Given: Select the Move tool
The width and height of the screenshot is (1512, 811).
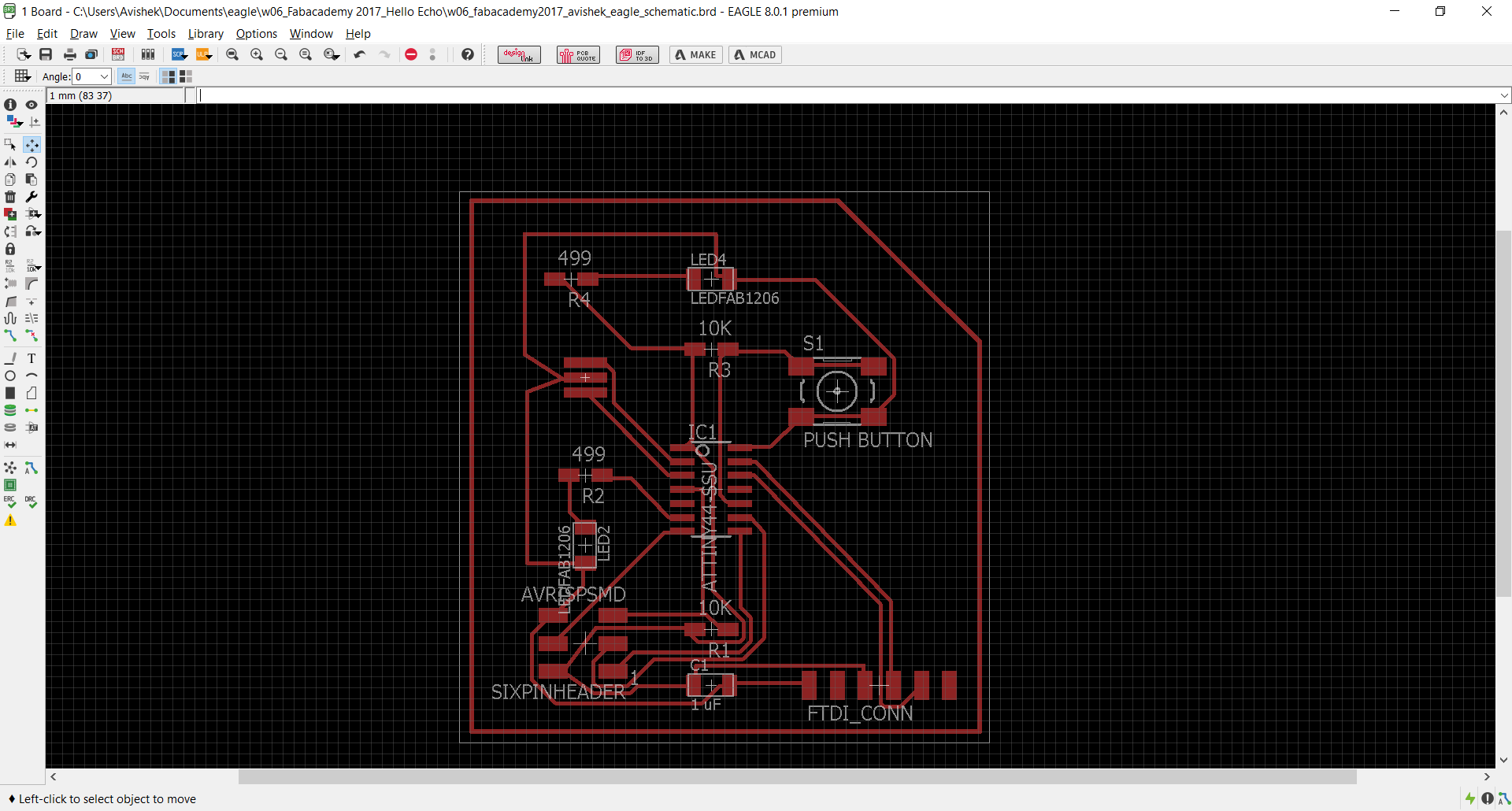Looking at the screenshot, I should [x=31, y=145].
